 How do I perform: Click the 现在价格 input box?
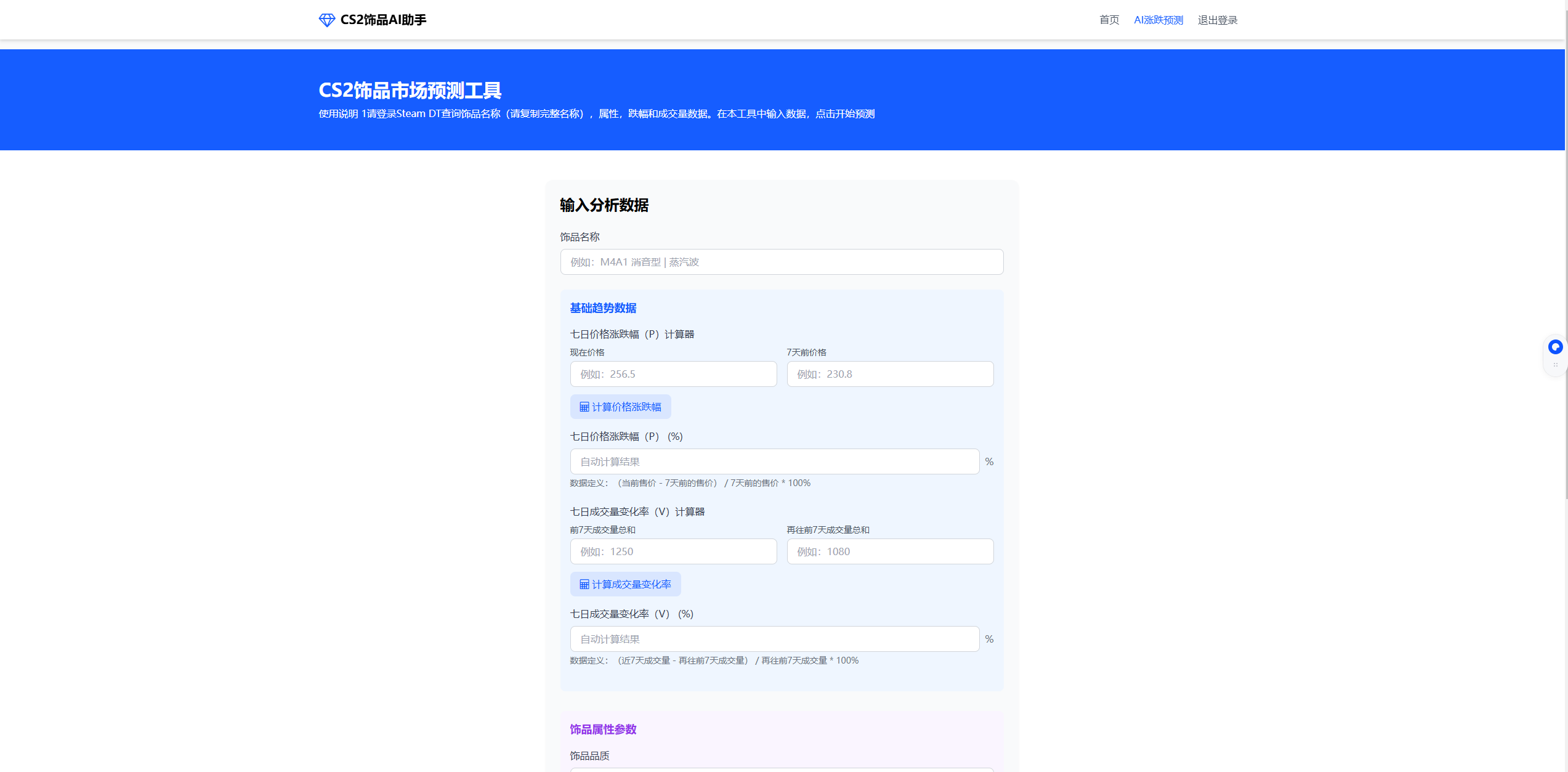click(673, 374)
